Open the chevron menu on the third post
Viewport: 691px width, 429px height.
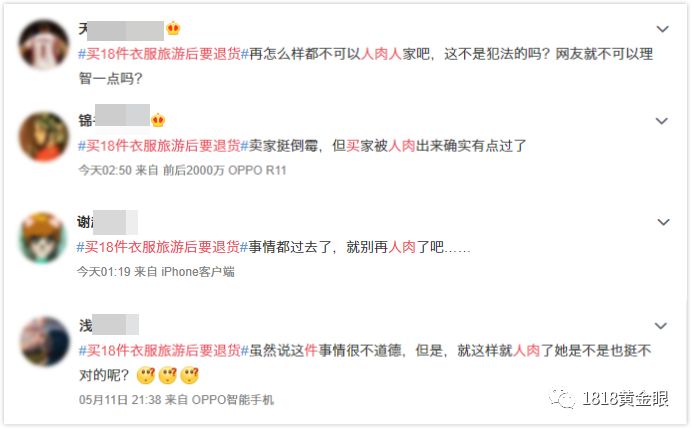663,222
